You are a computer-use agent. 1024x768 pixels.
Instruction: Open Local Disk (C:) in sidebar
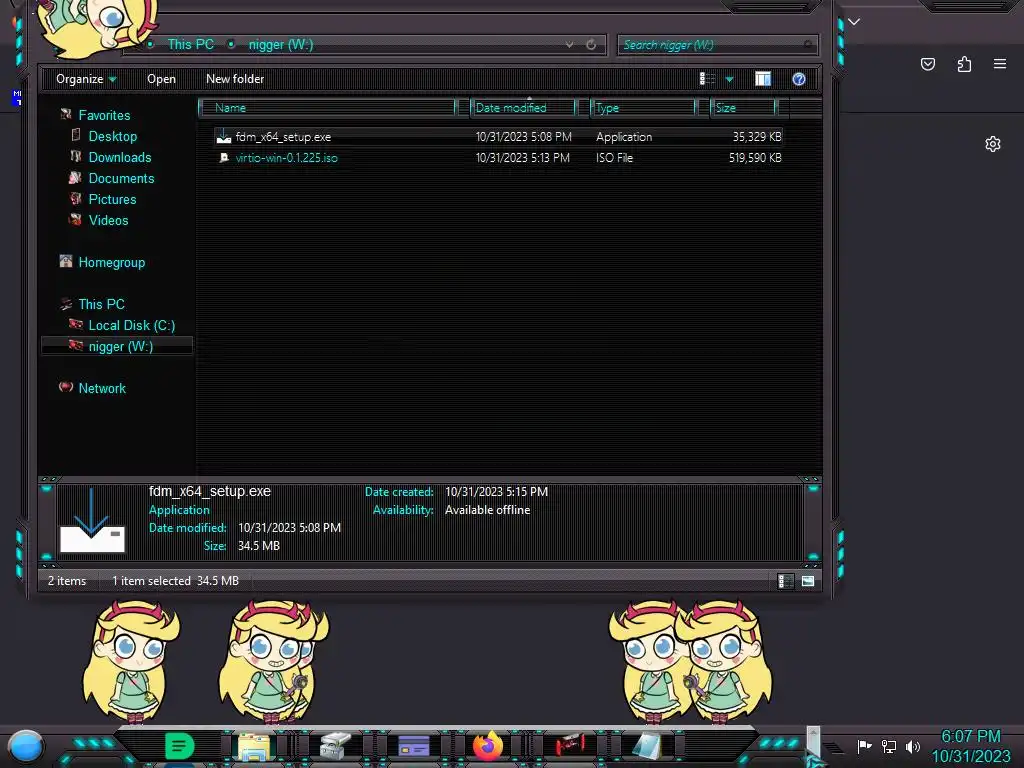[x=131, y=325]
